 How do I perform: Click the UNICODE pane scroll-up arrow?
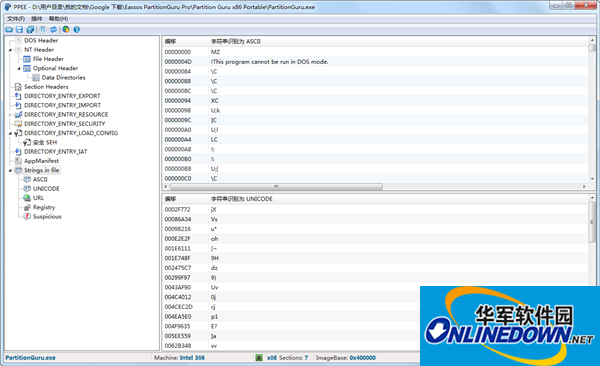tap(592, 198)
